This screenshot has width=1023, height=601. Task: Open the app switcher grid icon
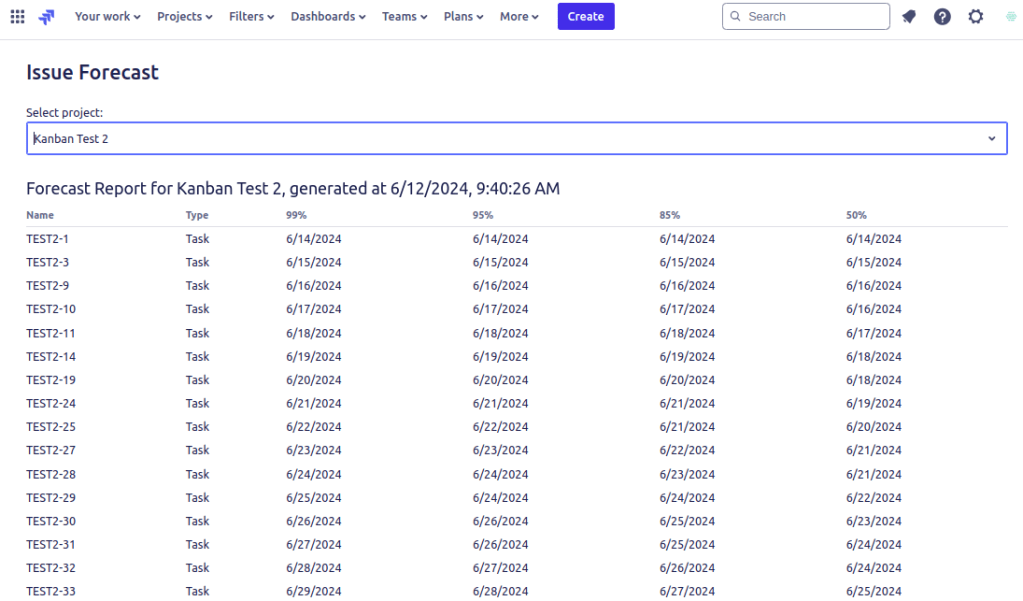17,16
